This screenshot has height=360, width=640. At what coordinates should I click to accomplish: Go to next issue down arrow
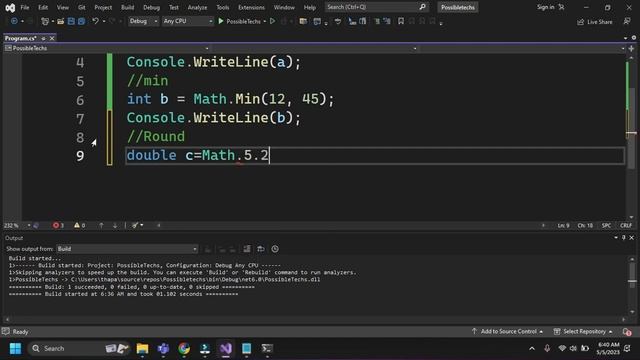(115, 225)
